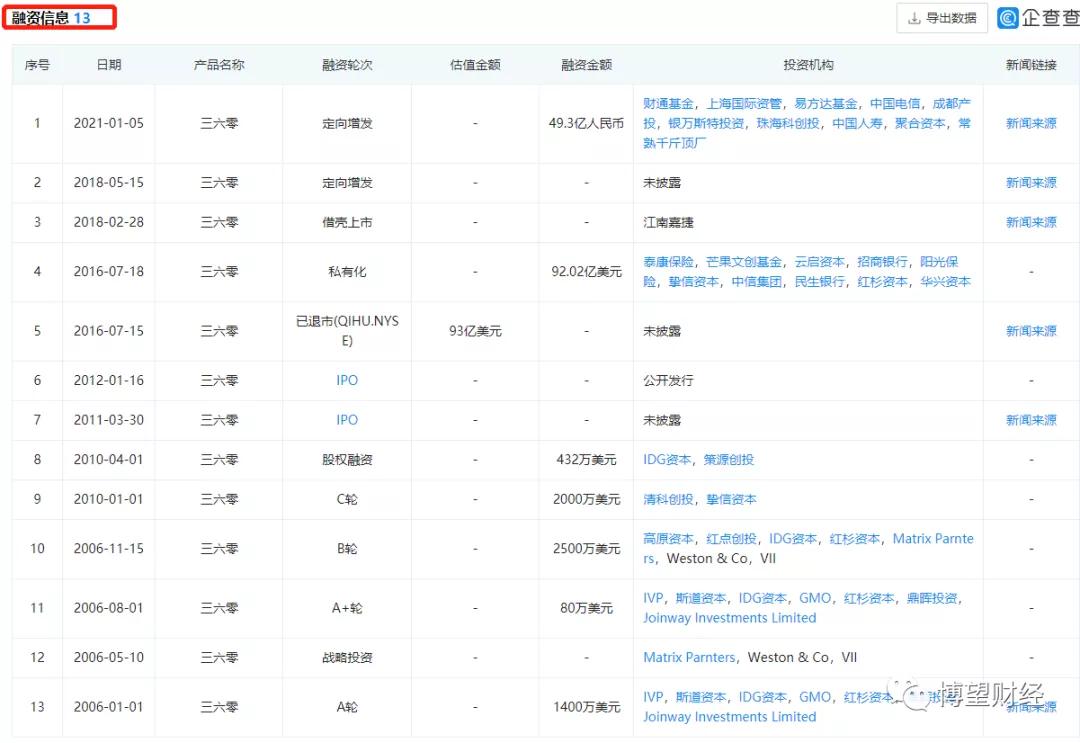Open 新闻来源 link for 2021-01-05 row
This screenshot has height=743, width=1080.
(x=1030, y=123)
